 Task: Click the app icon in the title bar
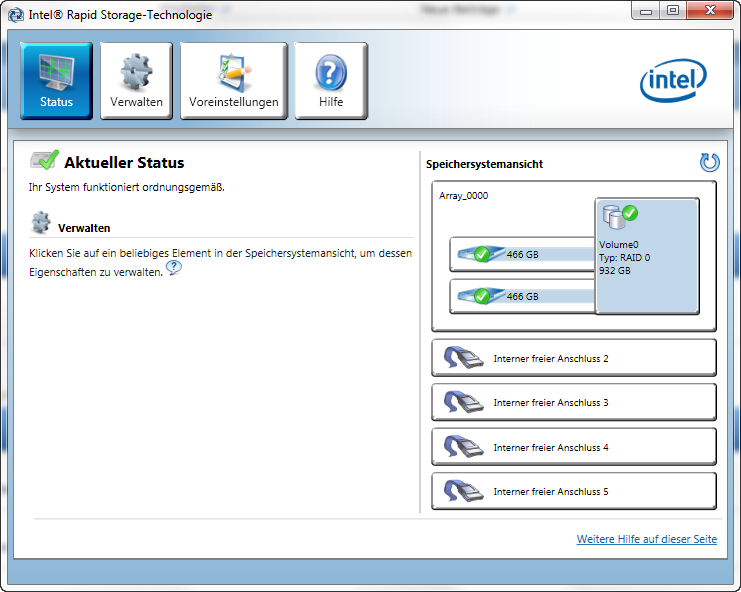(x=16, y=15)
